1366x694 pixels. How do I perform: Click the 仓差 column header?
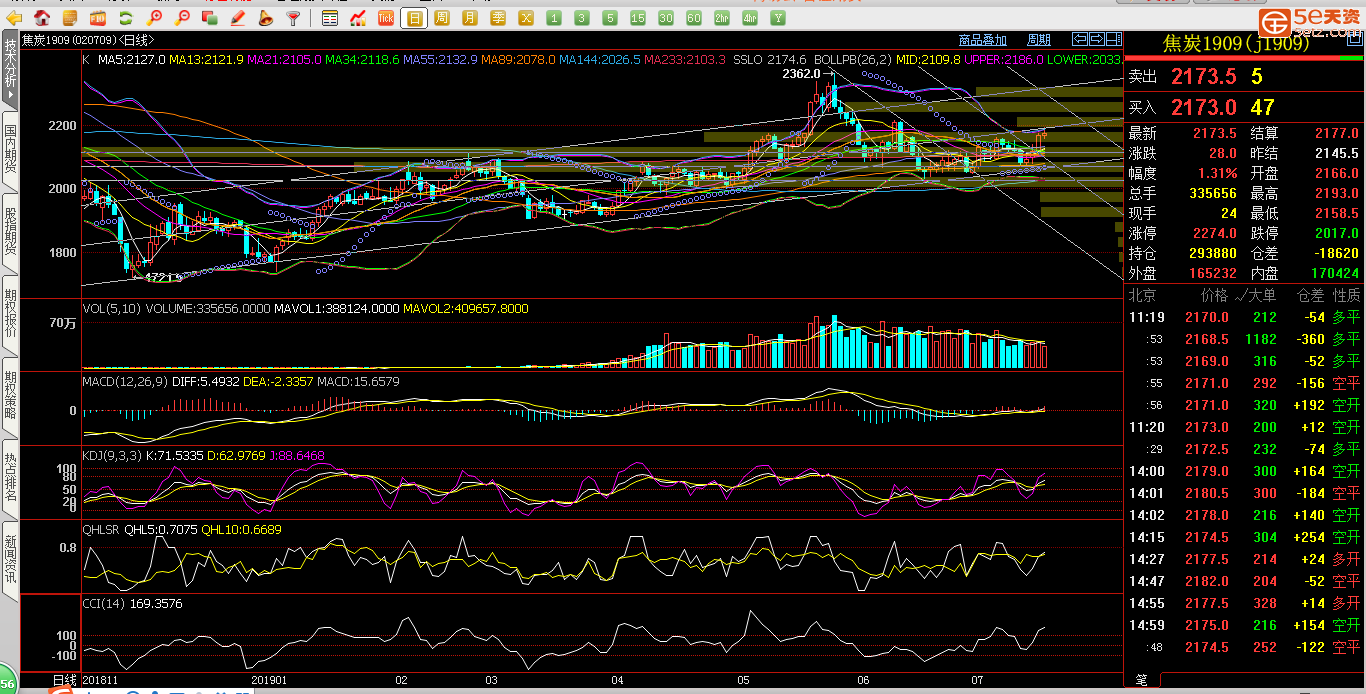pyautogui.click(x=1310, y=295)
